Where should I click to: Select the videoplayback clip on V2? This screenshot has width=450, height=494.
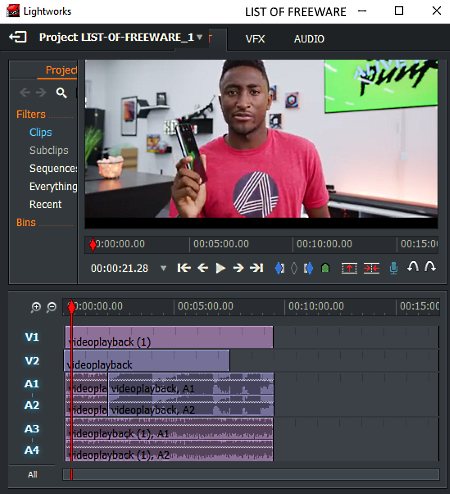(147, 361)
